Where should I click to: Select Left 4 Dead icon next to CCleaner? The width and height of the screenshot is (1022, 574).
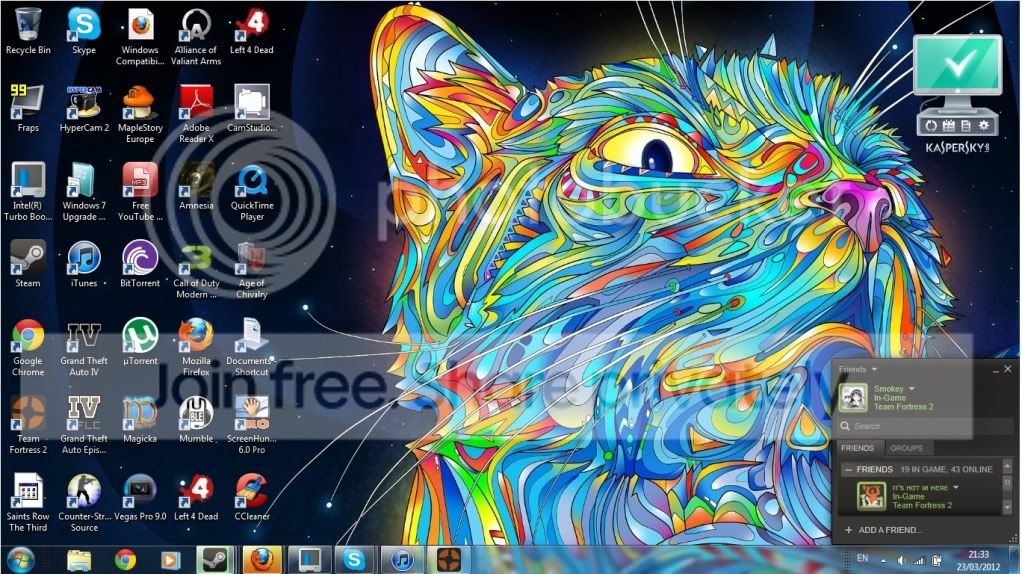click(196, 497)
